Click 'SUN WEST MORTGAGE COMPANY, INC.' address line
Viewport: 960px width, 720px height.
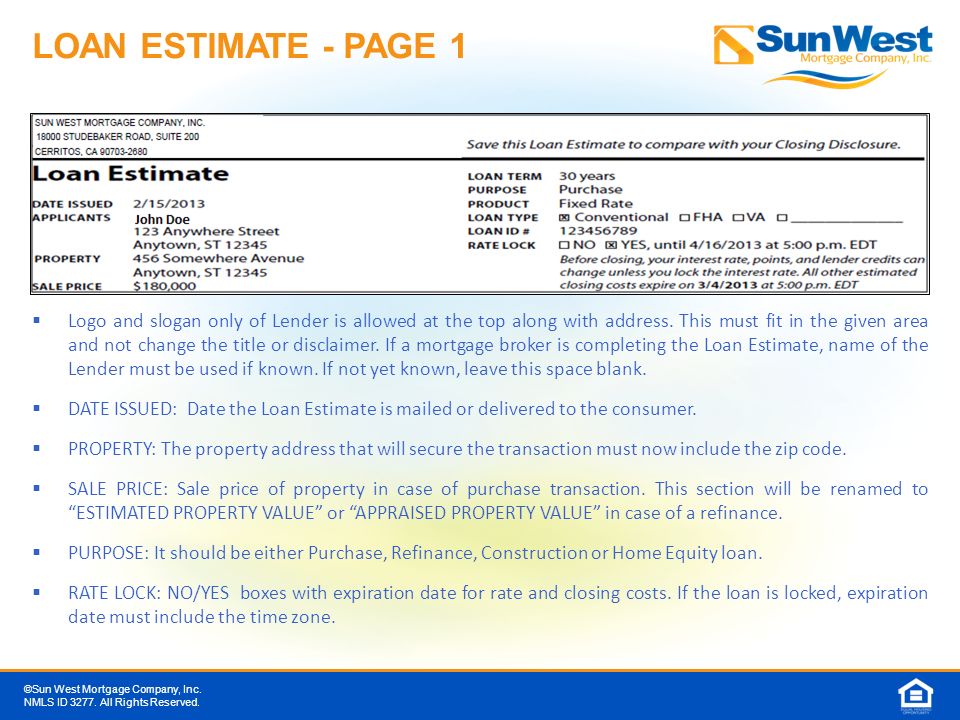120,122
